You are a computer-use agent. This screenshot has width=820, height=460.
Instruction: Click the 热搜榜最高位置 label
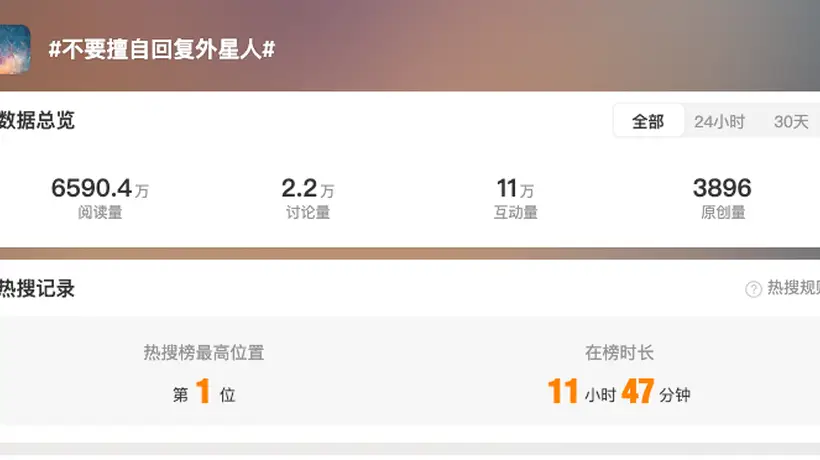click(203, 353)
